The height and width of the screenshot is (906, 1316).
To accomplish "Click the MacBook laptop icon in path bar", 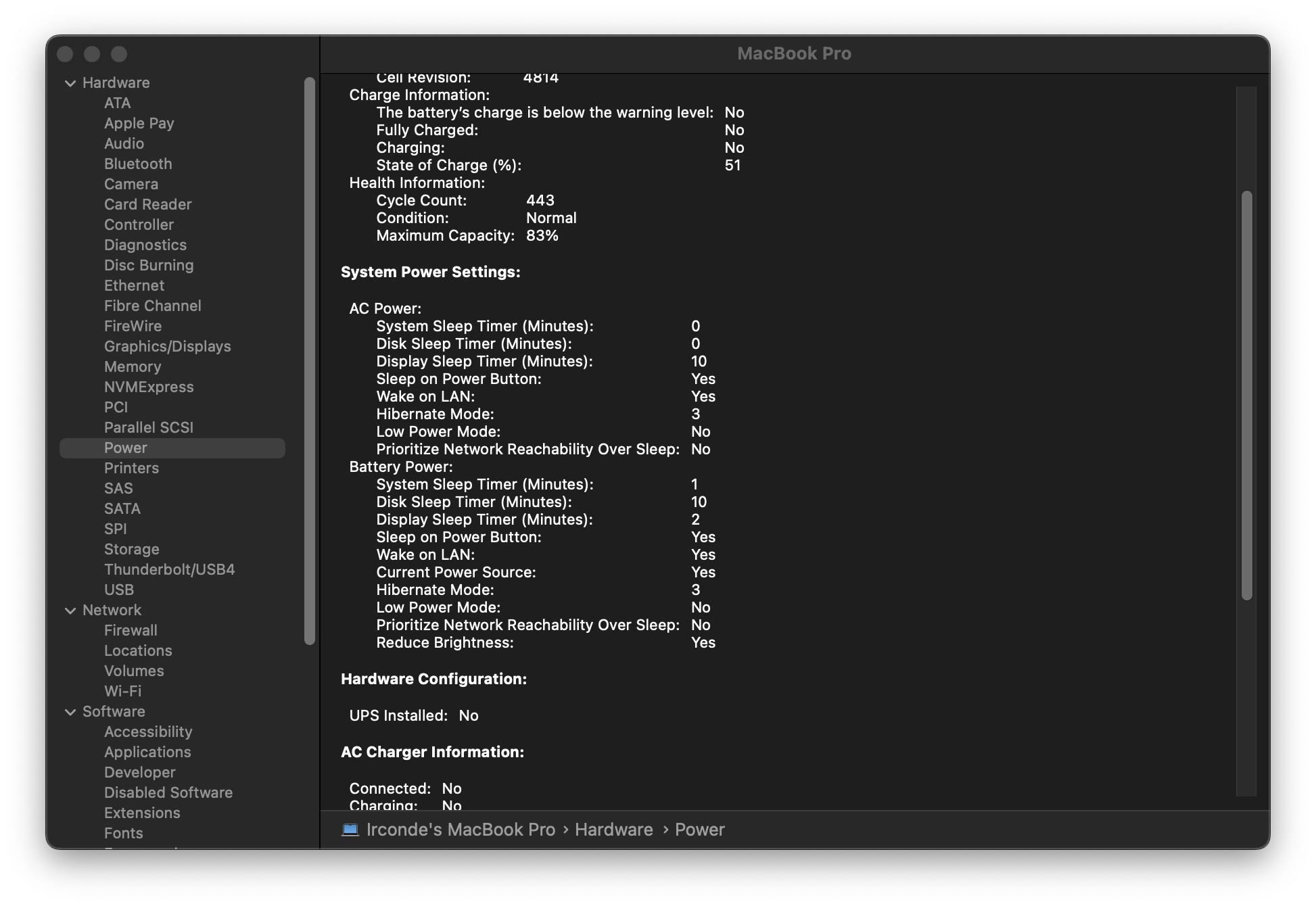I will (x=350, y=830).
